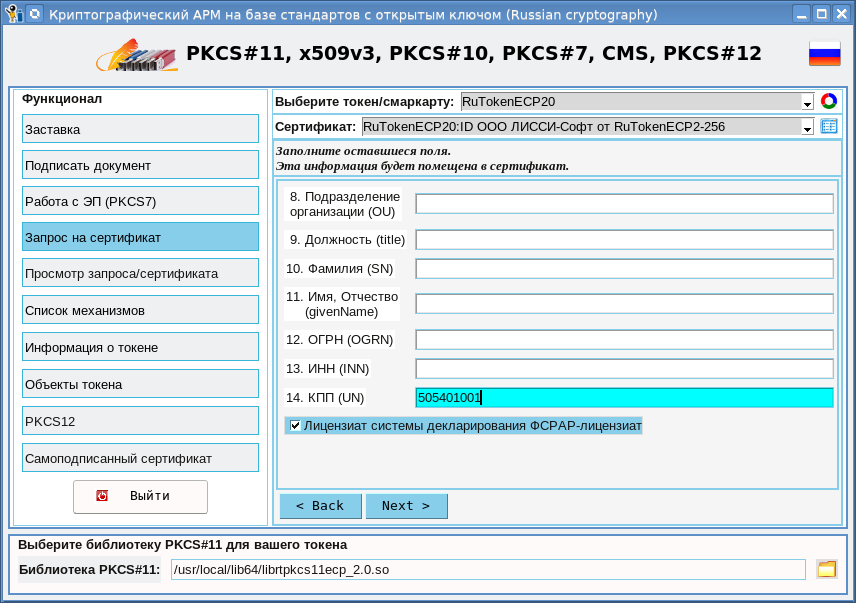This screenshot has height=603, width=856.
Task: Expand the Сертификат dropdown arrow
Action: point(807,128)
